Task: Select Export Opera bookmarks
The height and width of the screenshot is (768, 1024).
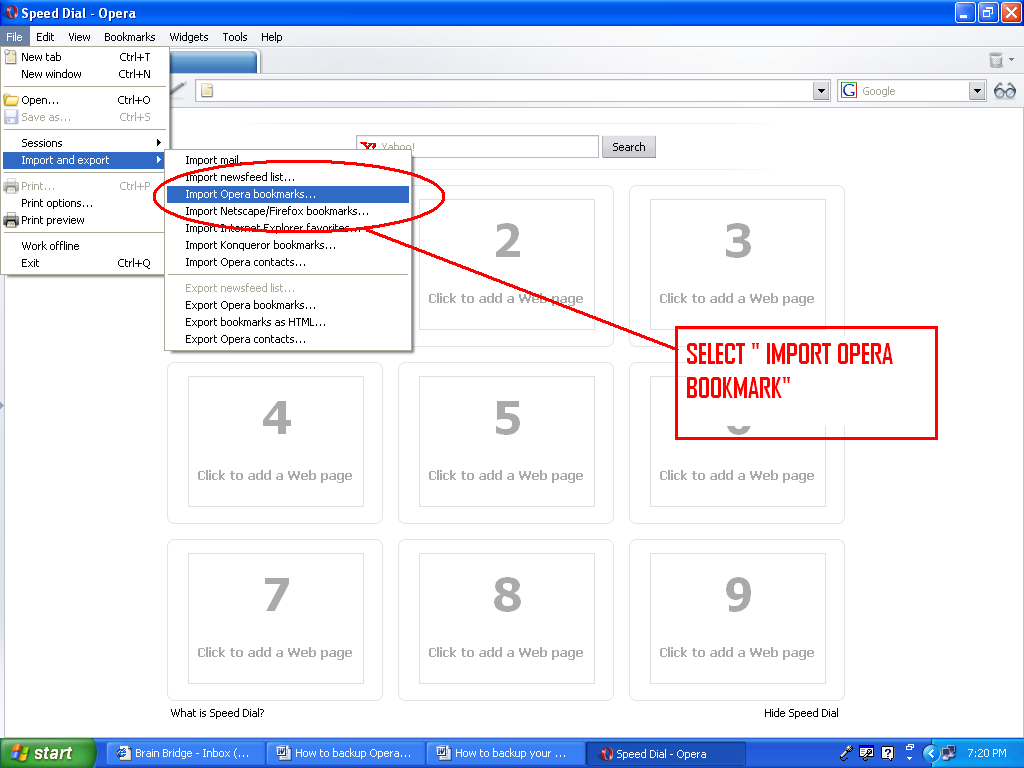Action: click(x=288, y=305)
